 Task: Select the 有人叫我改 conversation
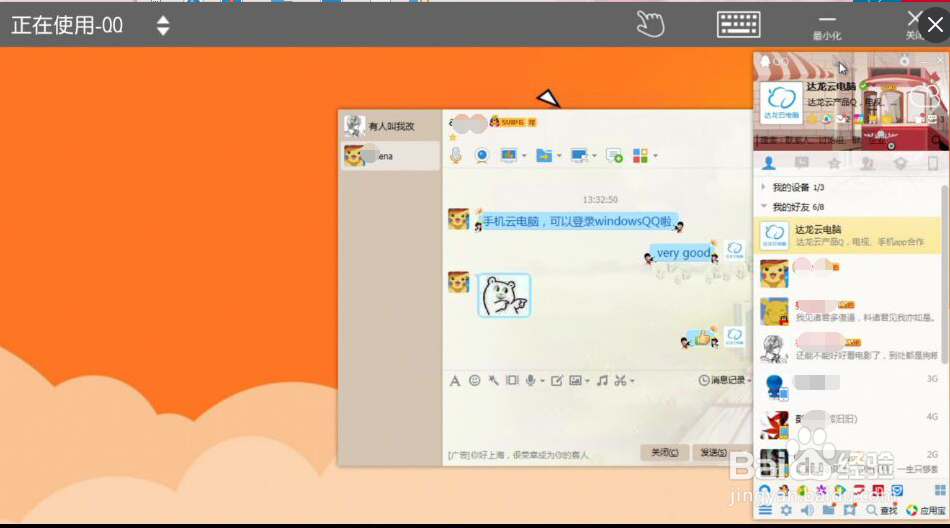point(390,126)
